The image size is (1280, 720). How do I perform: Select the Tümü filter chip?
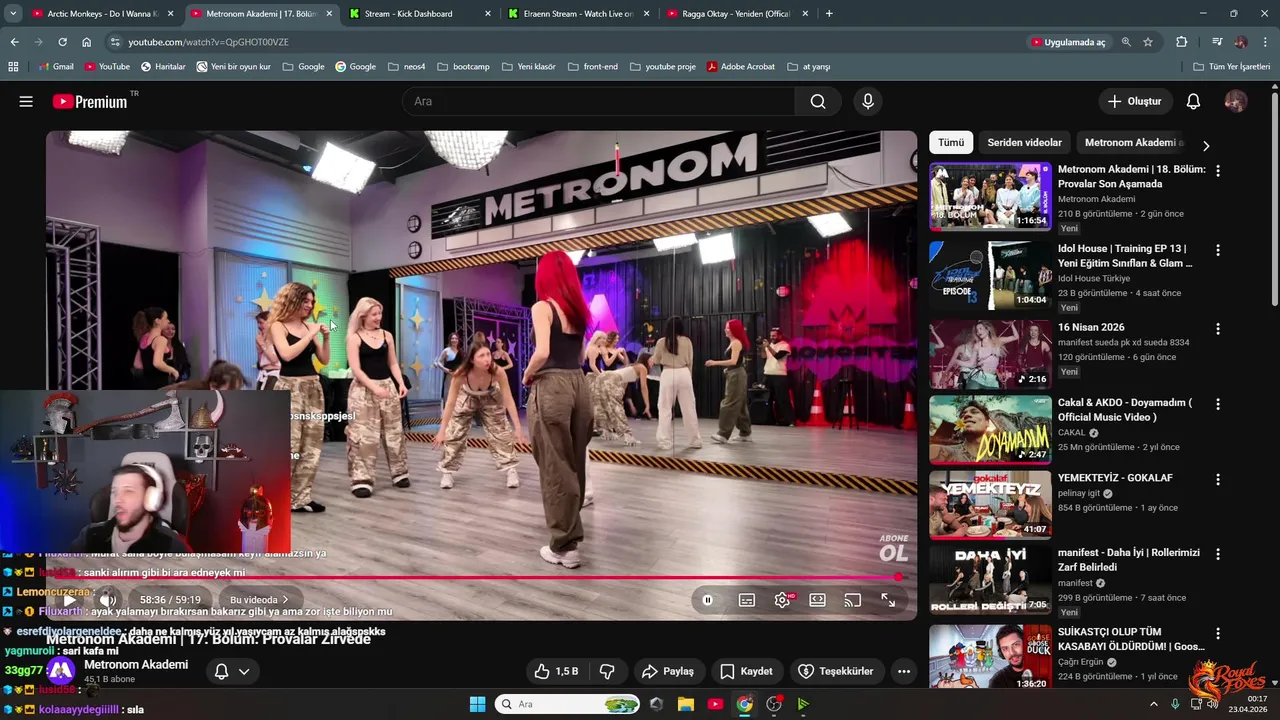point(951,142)
